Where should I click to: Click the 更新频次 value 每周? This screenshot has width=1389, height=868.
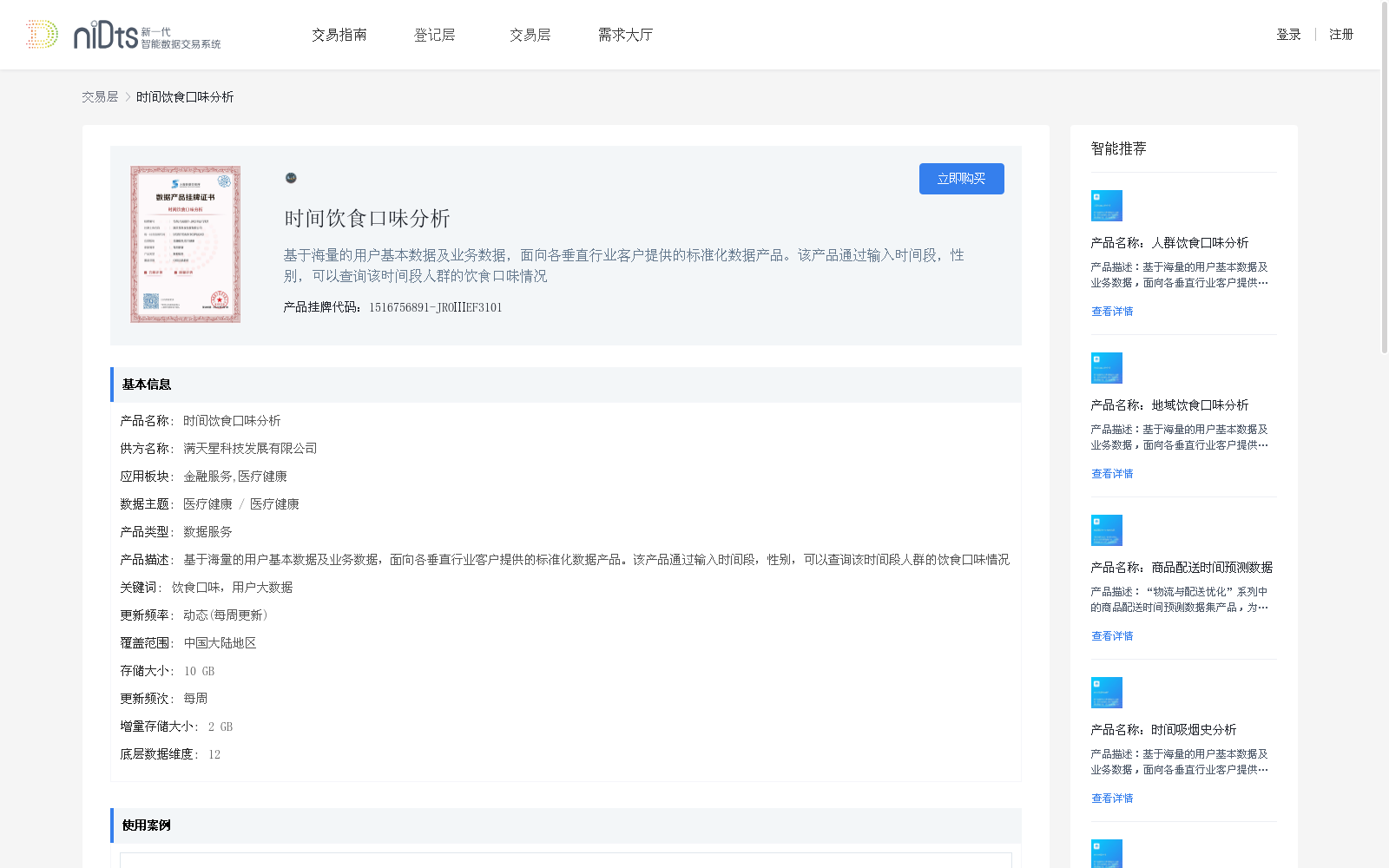click(x=195, y=699)
